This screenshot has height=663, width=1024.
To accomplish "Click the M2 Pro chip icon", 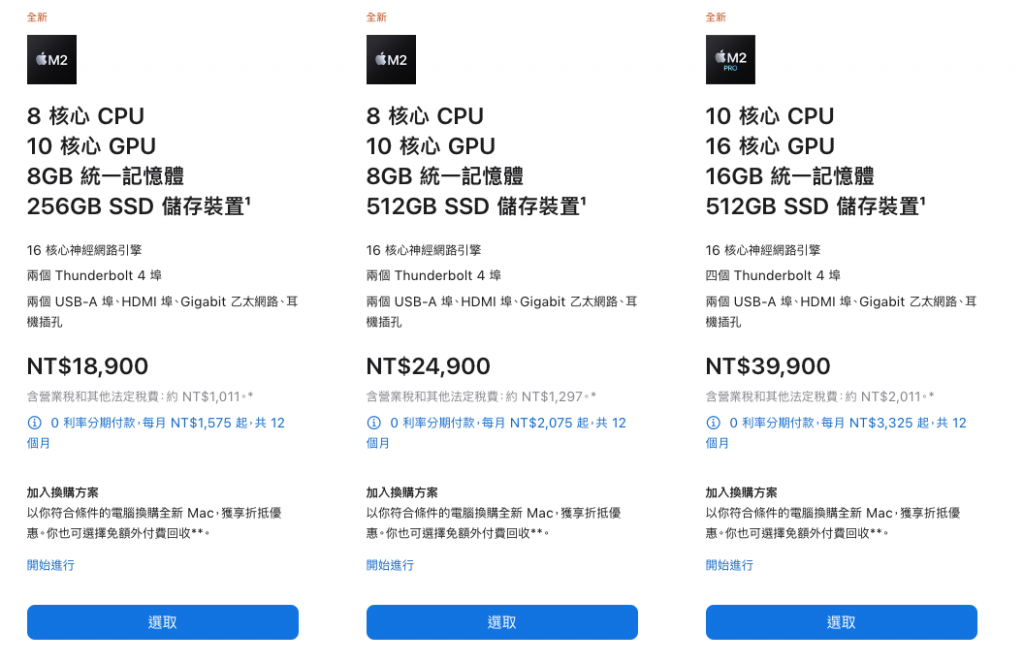I will click(x=730, y=59).
